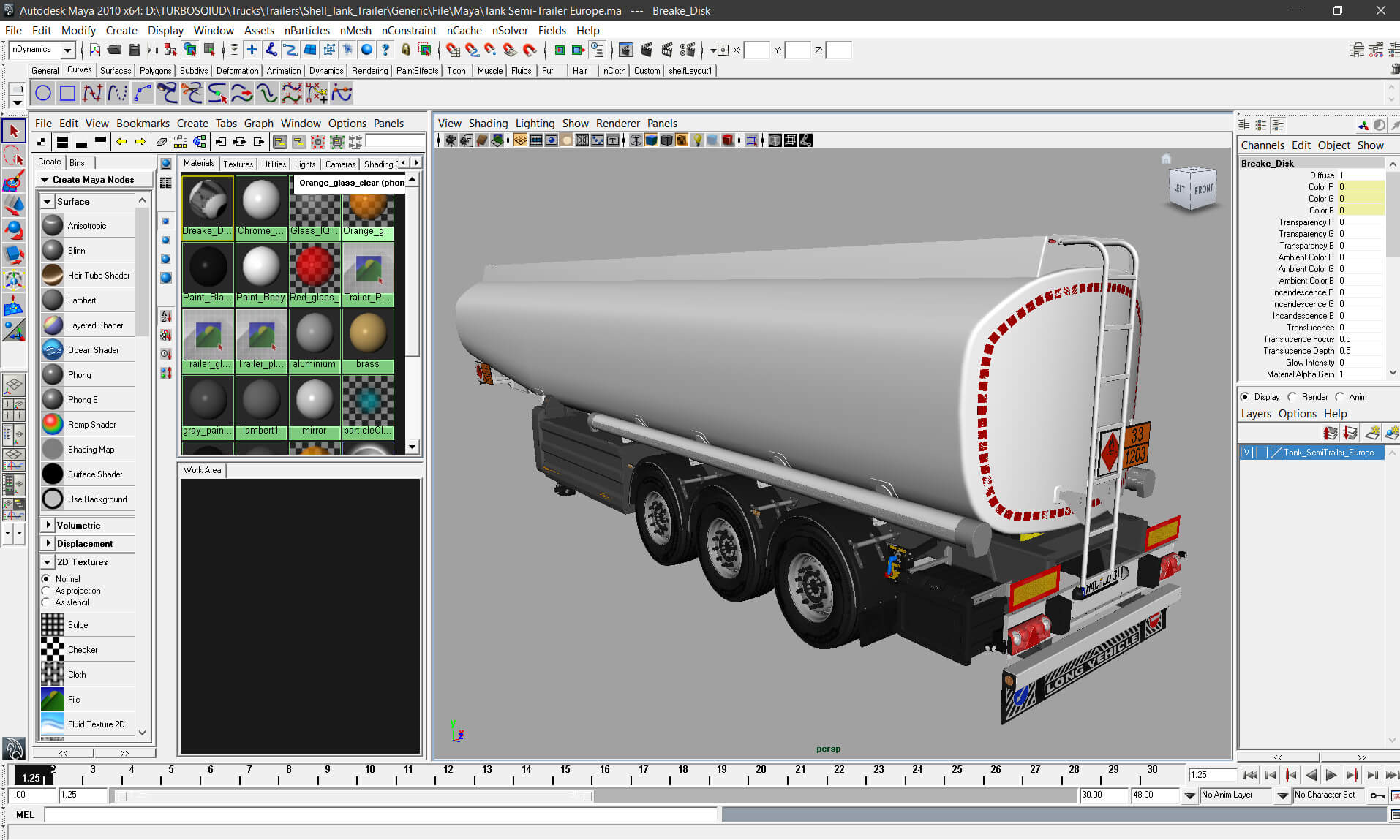Select the As projection radio option
Viewport: 1400px width, 840px height.
(x=47, y=590)
